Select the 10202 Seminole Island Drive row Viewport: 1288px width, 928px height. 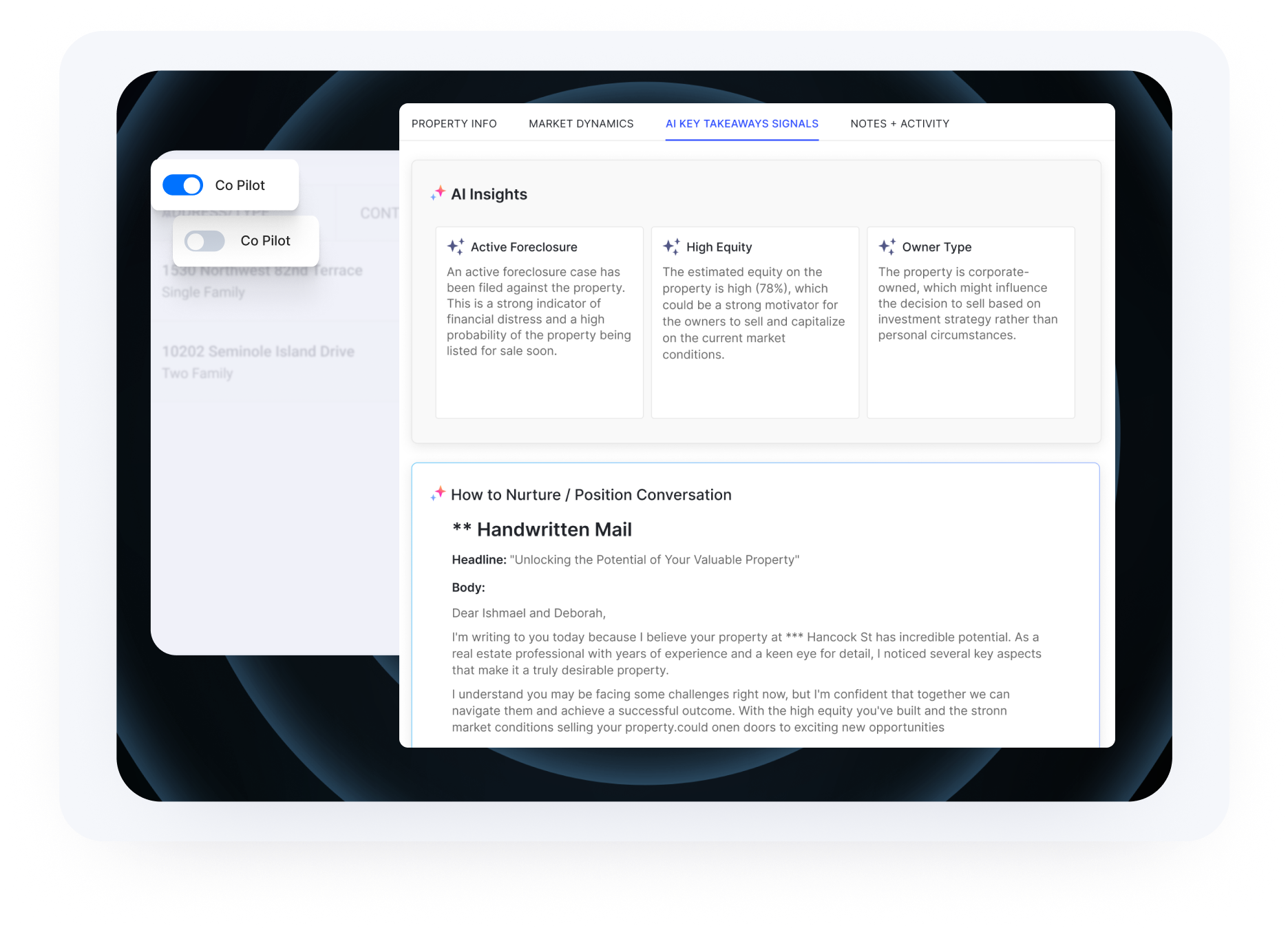click(275, 361)
